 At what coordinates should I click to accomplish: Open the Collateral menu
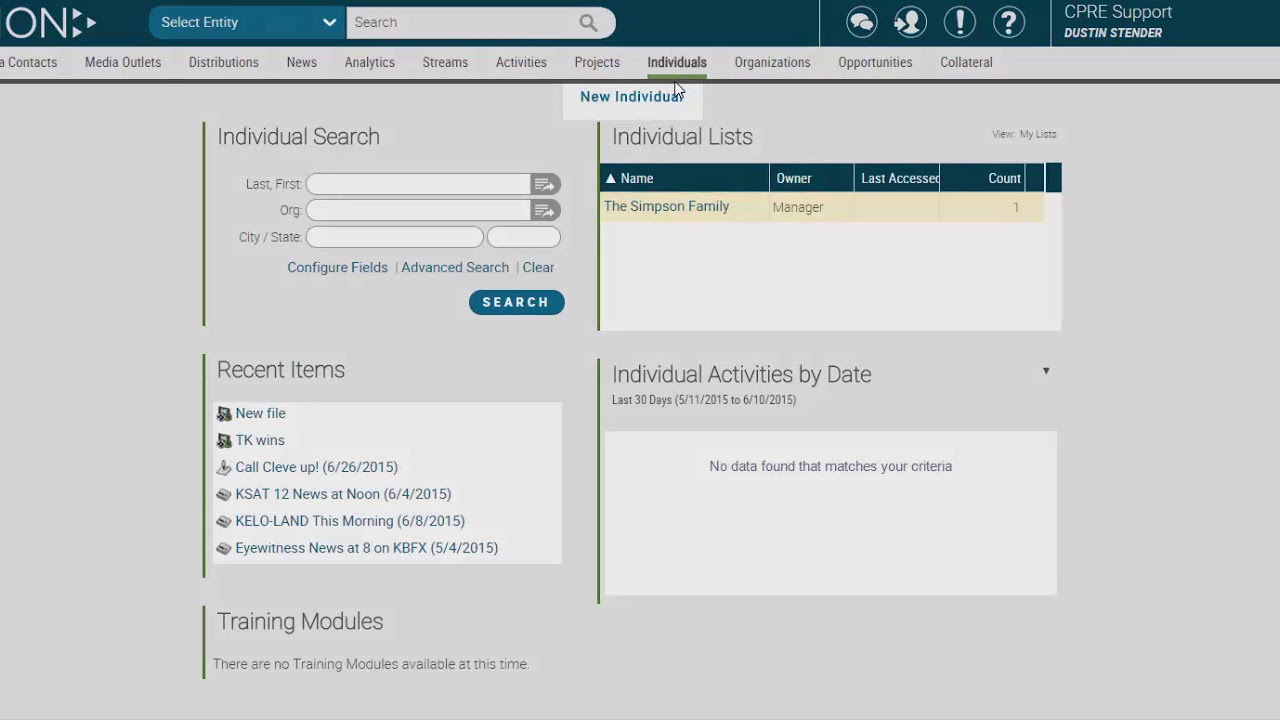[966, 62]
